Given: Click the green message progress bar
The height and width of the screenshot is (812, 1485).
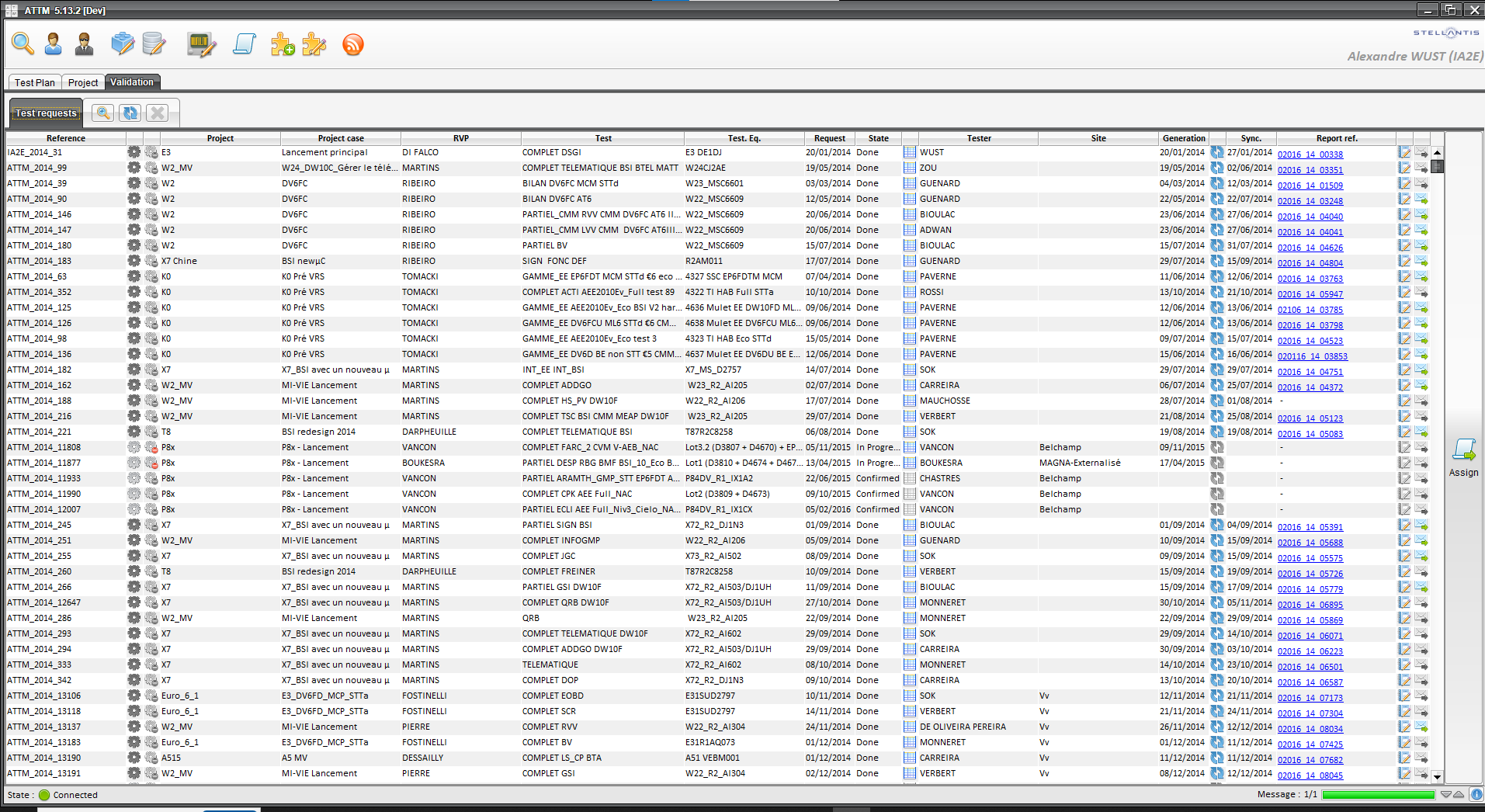Looking at the screenshot, I should coord(1378,795).
